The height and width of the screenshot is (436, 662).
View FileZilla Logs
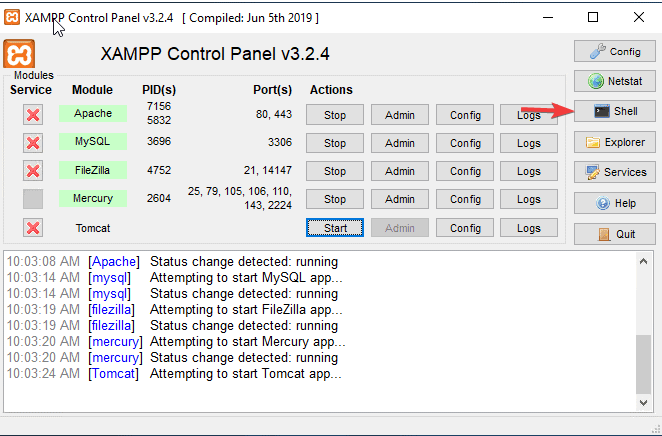(x=529, y=171)
